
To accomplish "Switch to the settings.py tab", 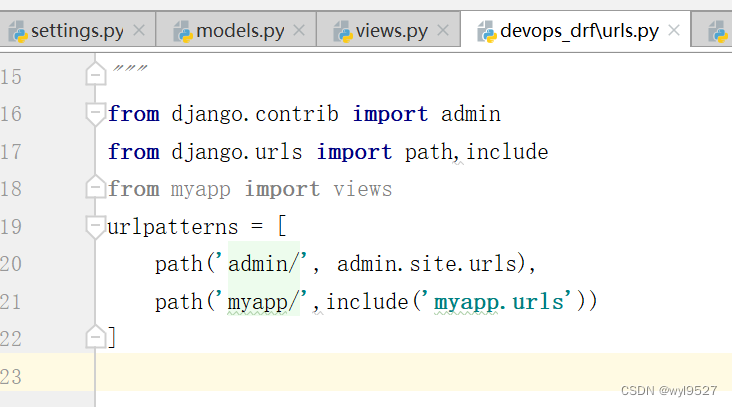I will pyautogui.click(x=77, y=31).
